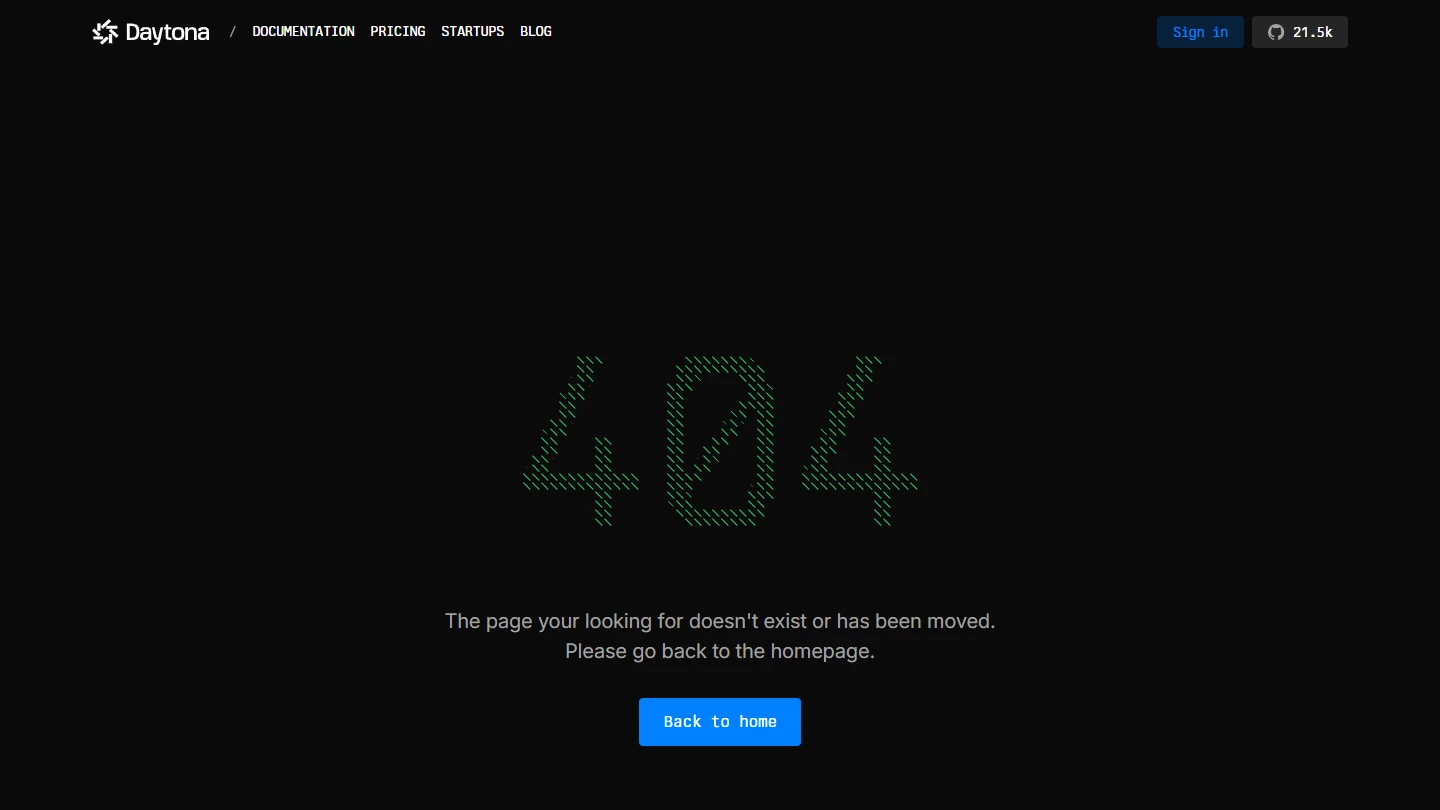Visit the Blog from the header

click(536, 32)
